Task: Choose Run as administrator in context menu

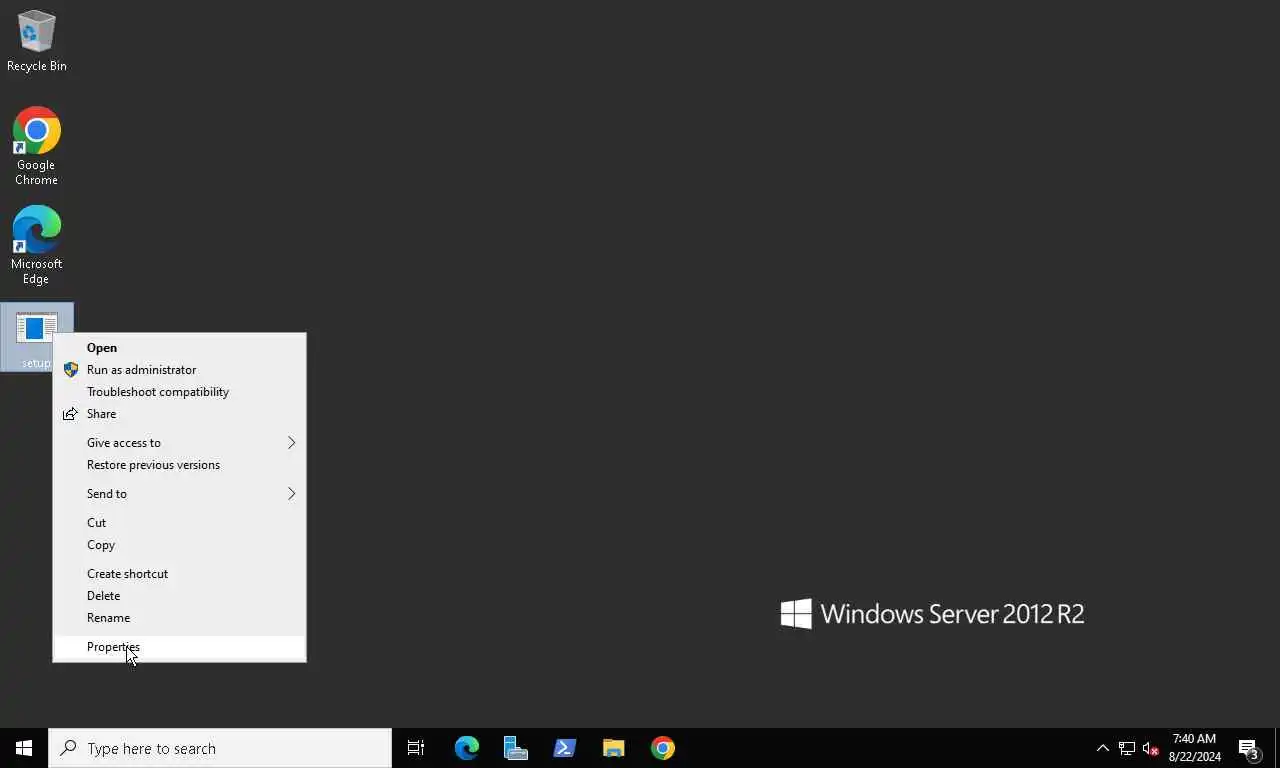Action: pyautogui.click(x=179, y=370)
